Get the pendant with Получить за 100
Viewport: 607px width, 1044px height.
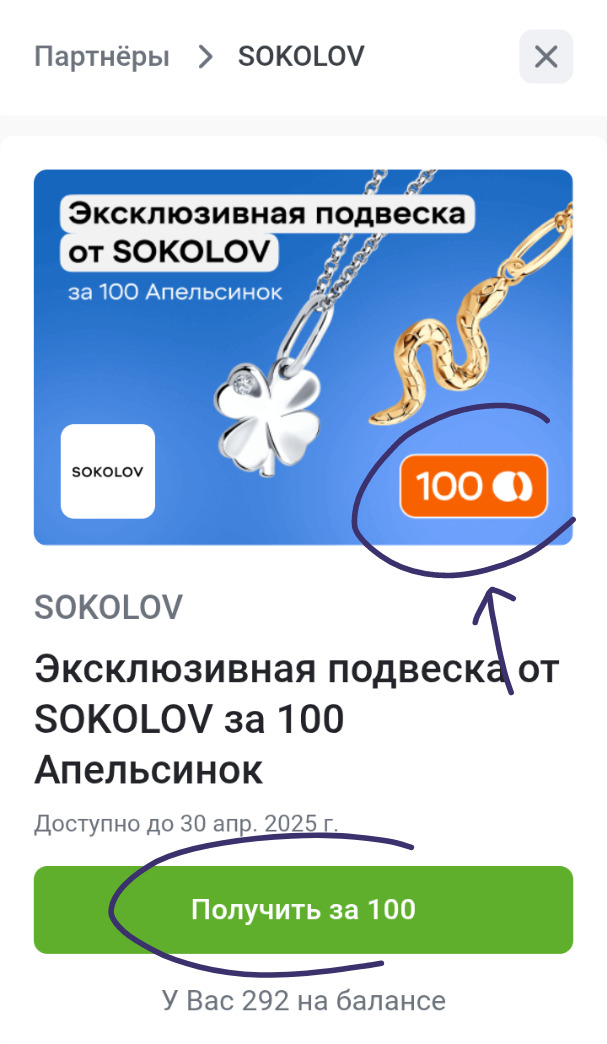click(304, 910)
